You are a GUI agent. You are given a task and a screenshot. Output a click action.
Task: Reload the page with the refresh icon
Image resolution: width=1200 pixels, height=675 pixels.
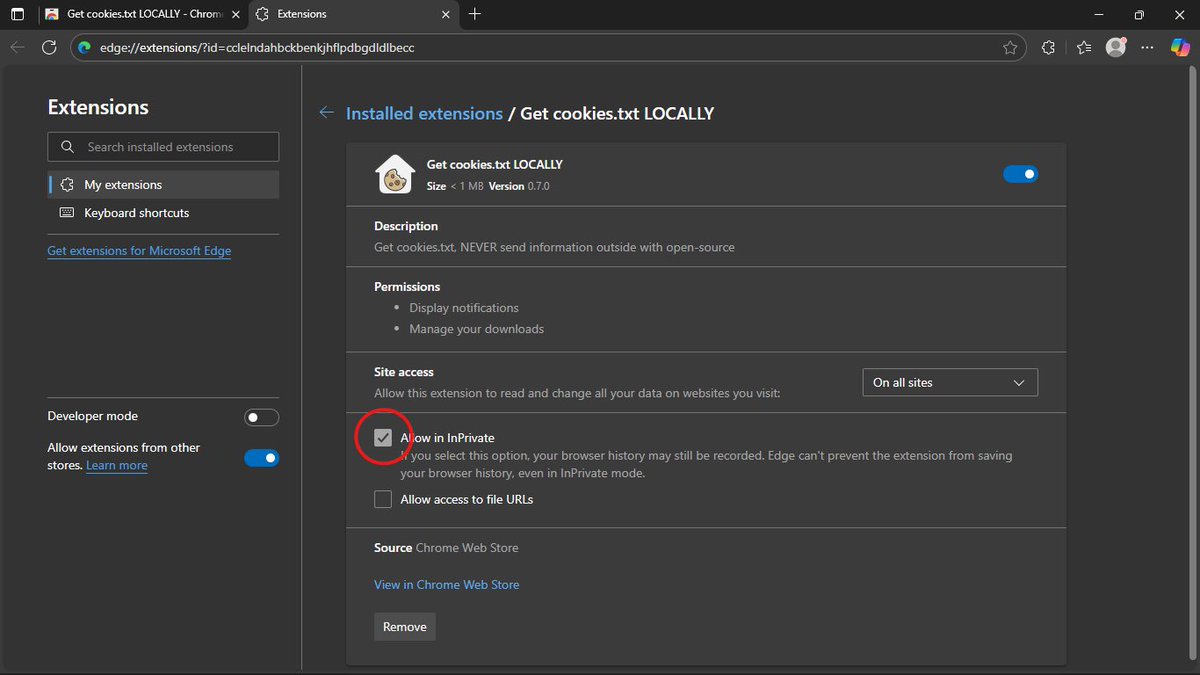pos(49,47)
